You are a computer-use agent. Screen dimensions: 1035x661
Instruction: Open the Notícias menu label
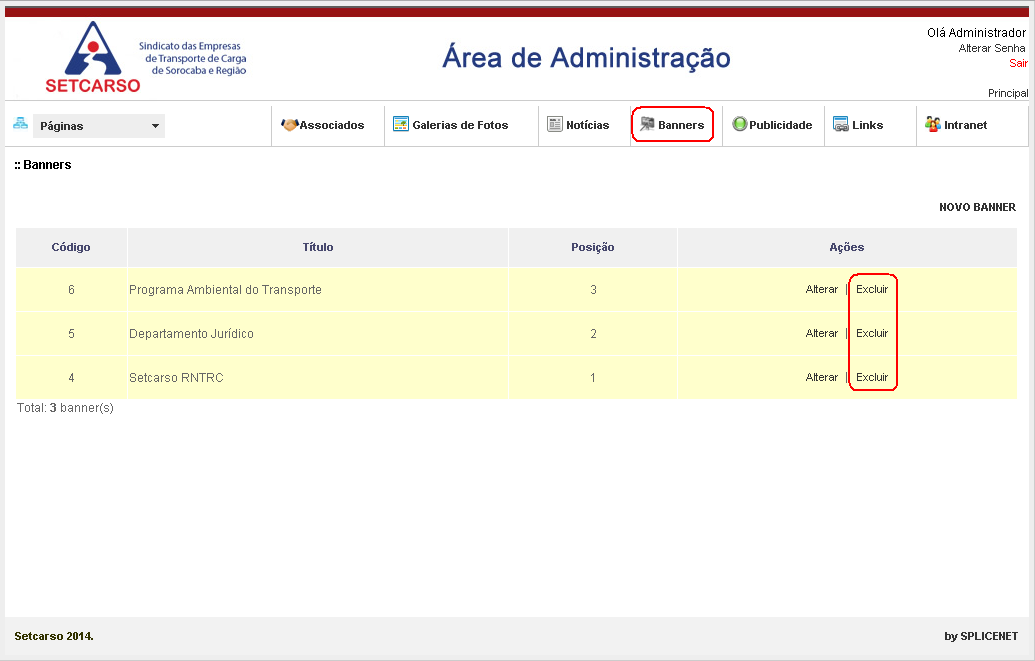[587, 125]
